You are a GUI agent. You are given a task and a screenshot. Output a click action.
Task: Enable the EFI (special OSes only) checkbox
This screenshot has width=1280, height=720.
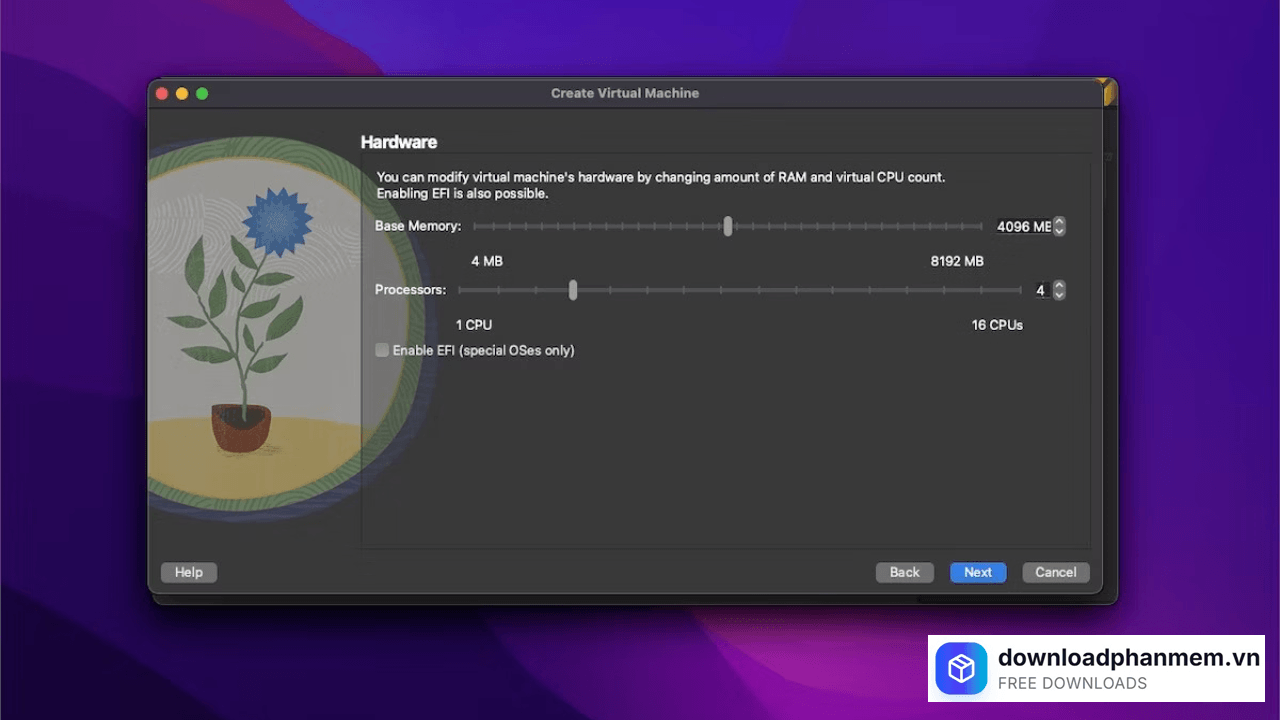(382, 351)
